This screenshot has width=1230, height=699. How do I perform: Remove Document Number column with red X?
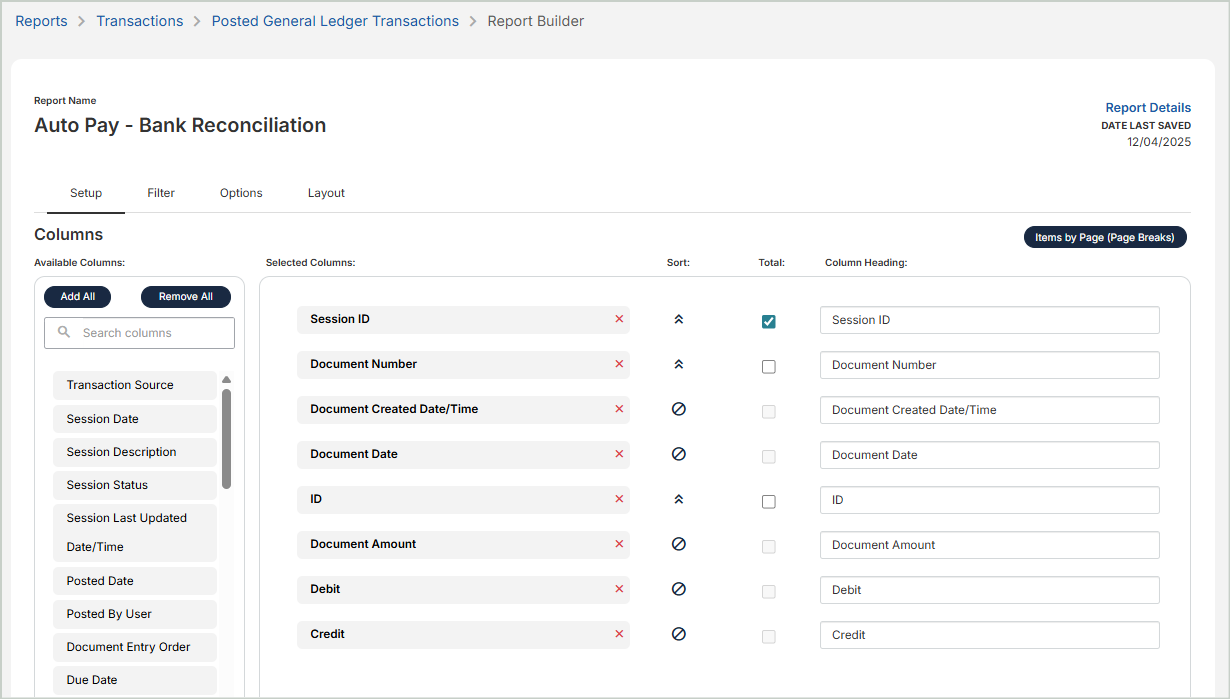point(619,364)
